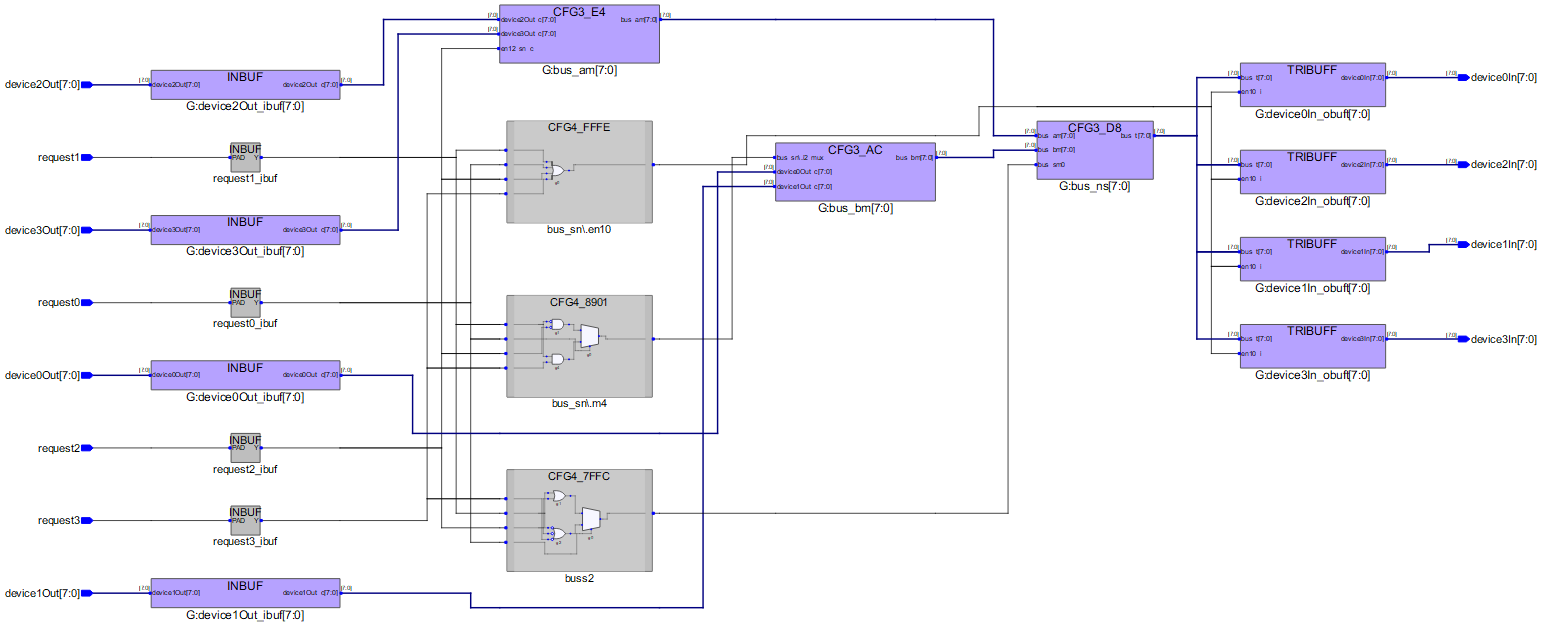Click the request3 input port
1546x631 pixels.
[65, 520]
